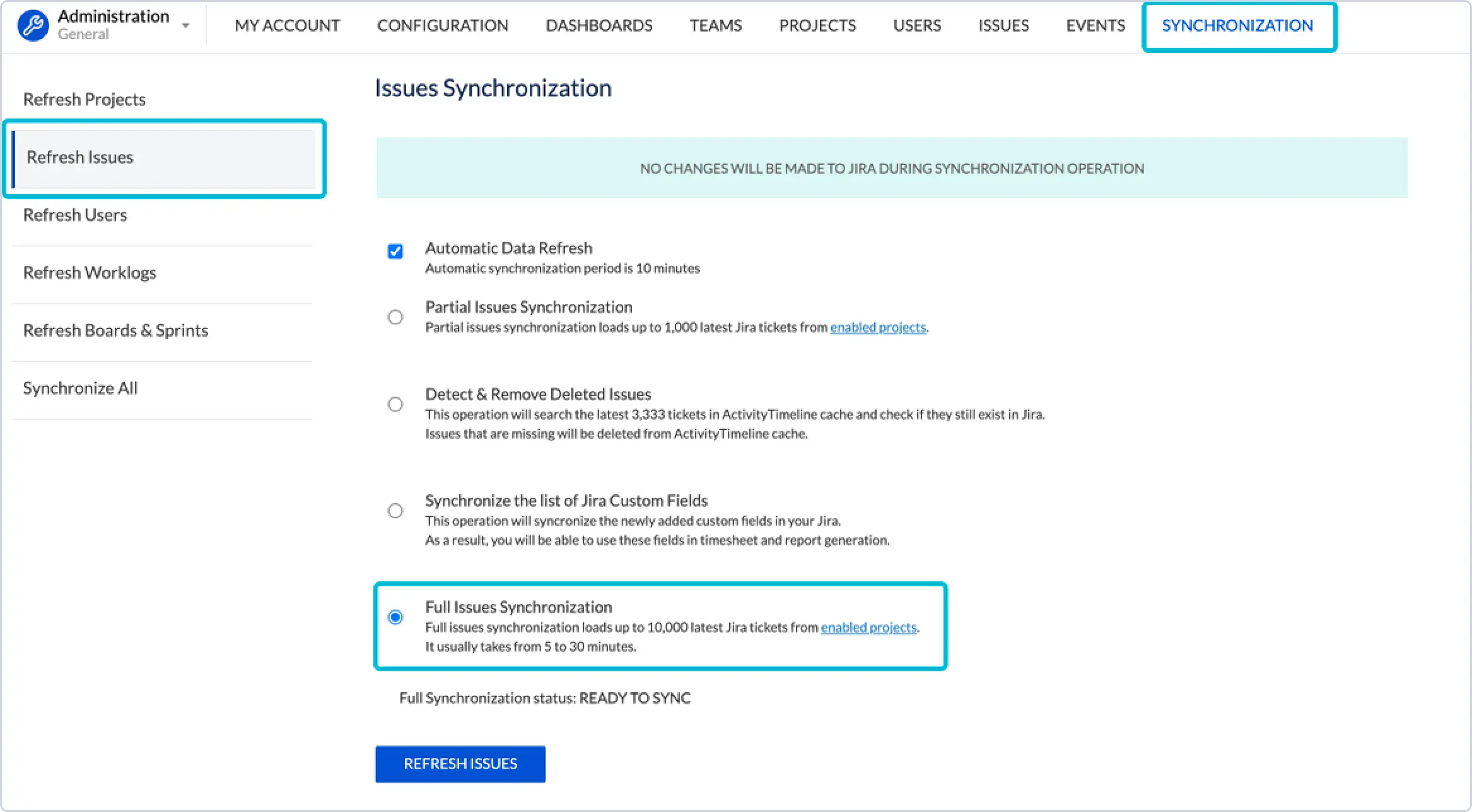The height and width of the screenshot is (812, 1472).
Task: Go to the Configuration tab
Action: [443, 26]
